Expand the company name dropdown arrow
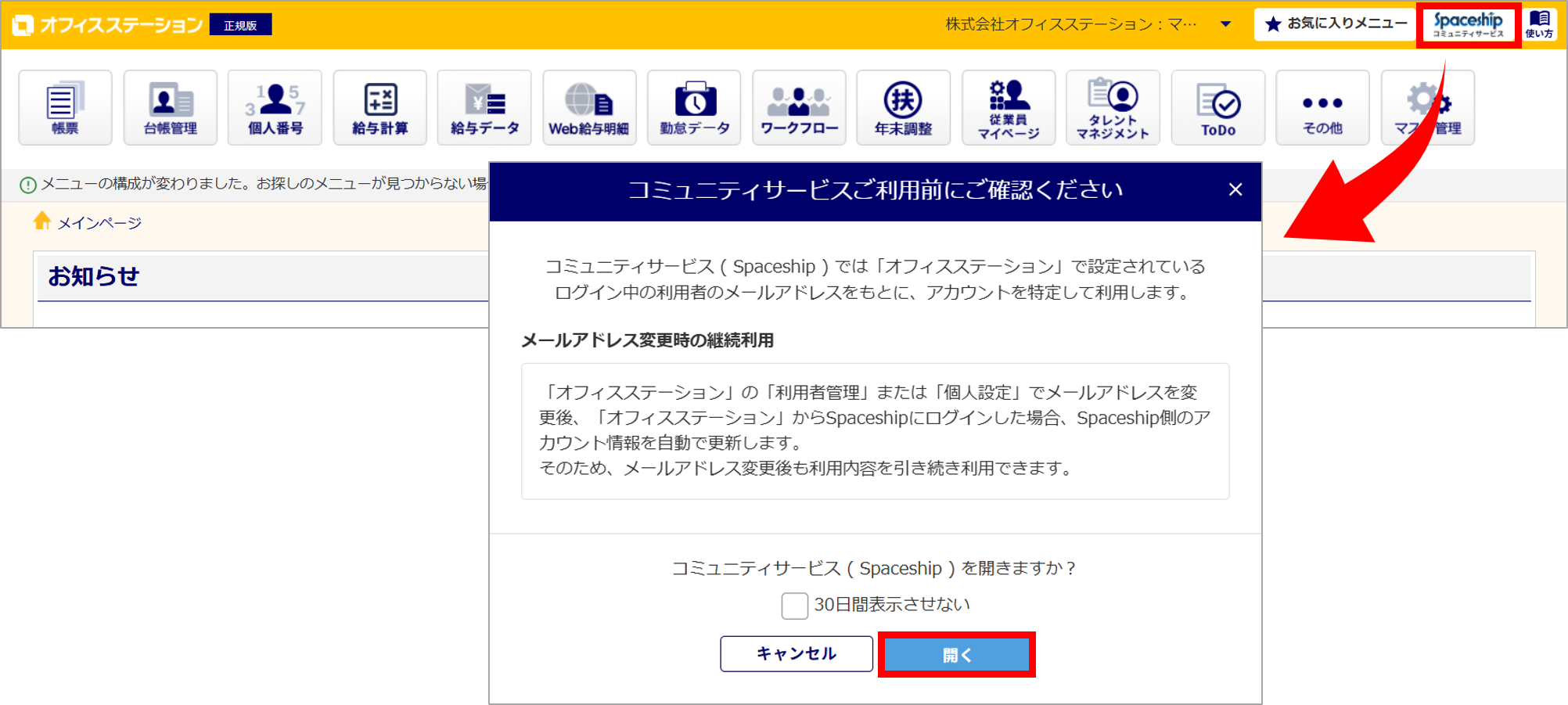 1226,24
